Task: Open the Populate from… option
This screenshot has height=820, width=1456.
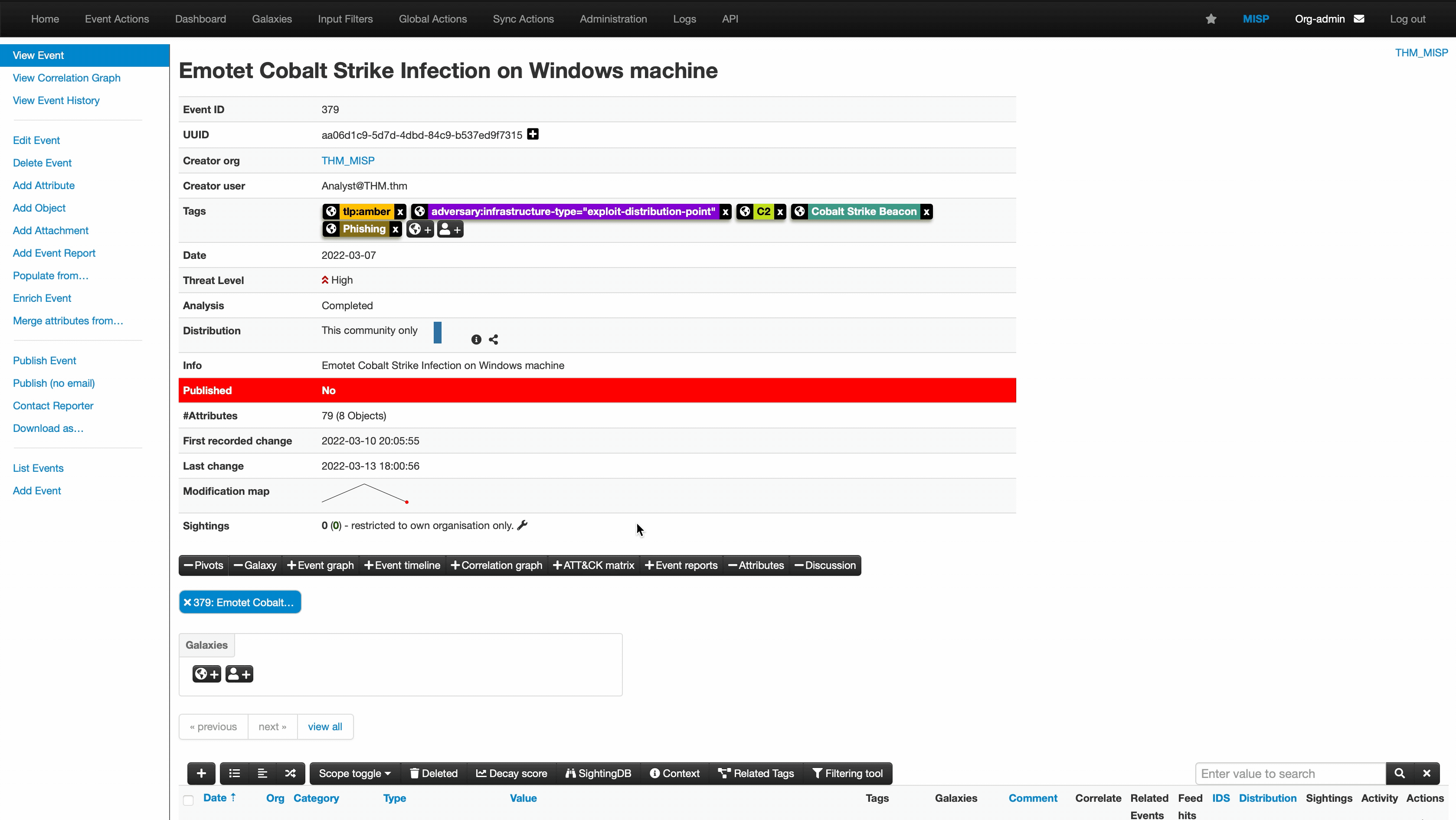Action: [51, 276]
